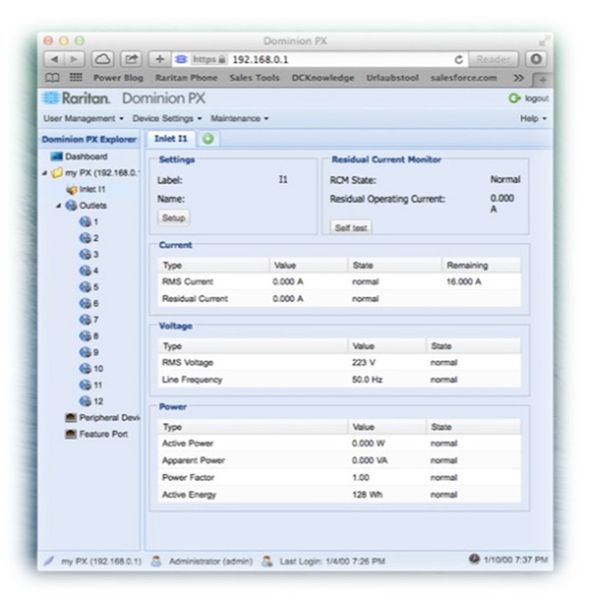Reload the page with the refresh icon
Image resolution: width=608 pixels, height=600 pixels.
(459, 59)
